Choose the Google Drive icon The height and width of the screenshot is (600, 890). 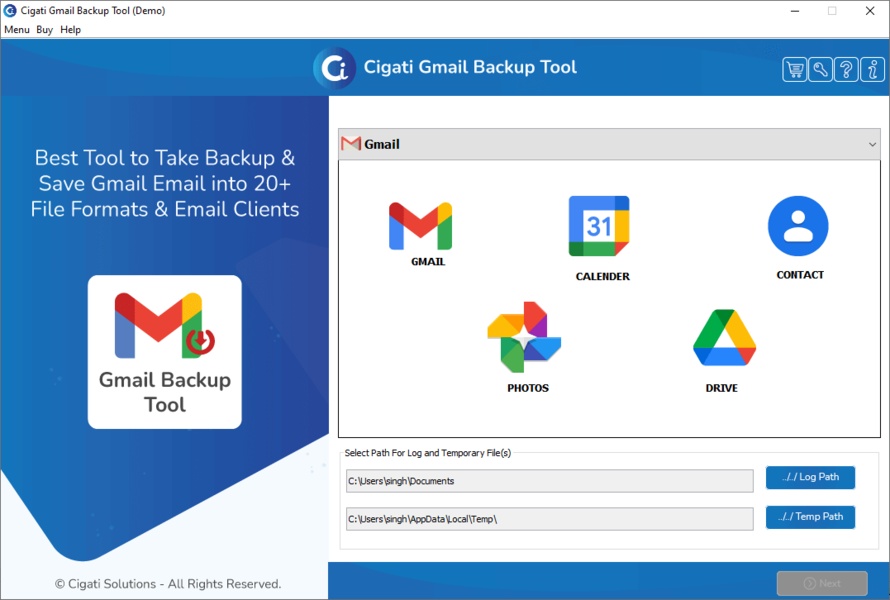724,338
